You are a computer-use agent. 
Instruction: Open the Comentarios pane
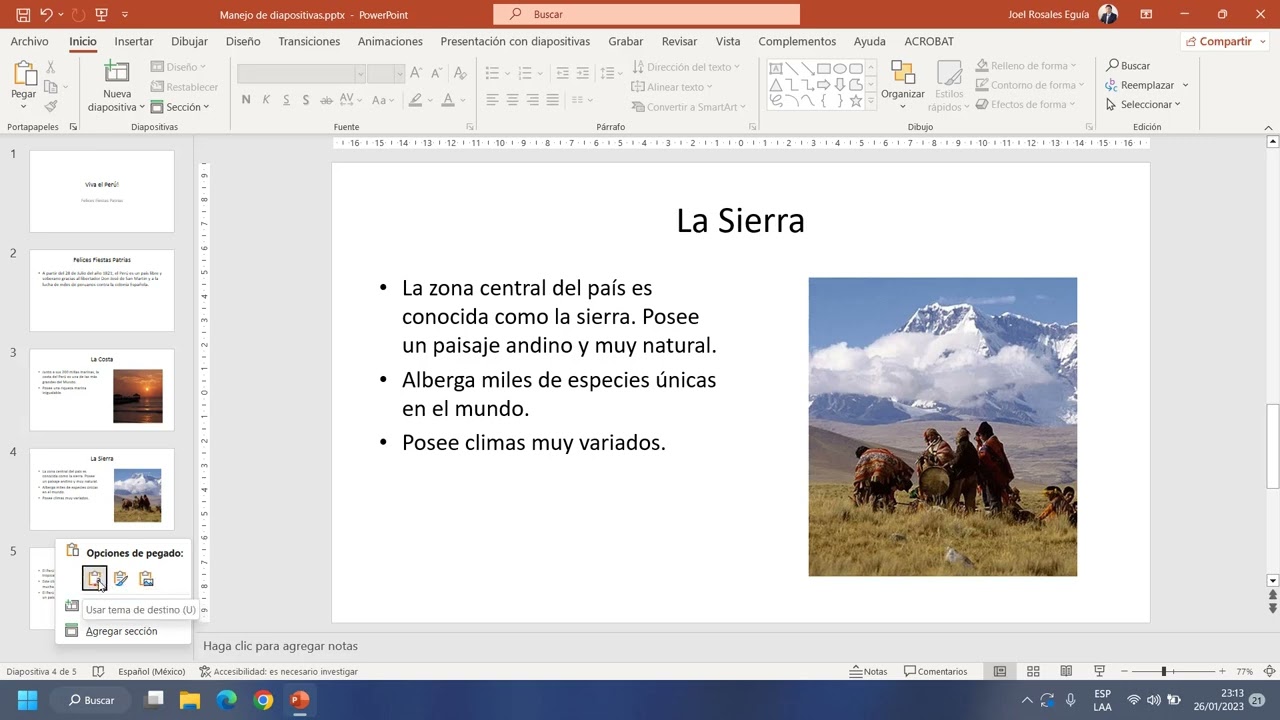(x=936, y=671)
